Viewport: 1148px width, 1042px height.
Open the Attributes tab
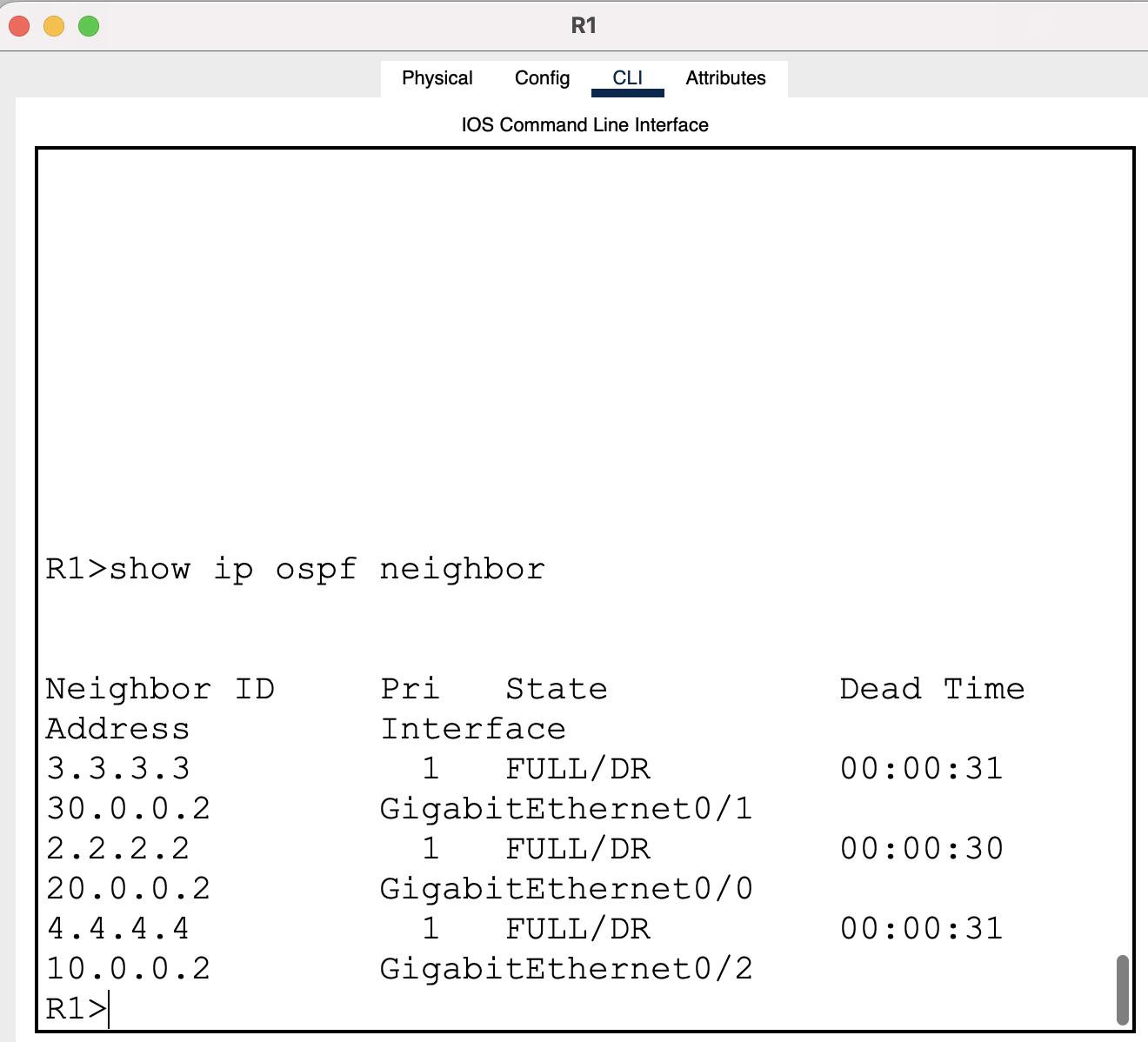tap(725, 78)
